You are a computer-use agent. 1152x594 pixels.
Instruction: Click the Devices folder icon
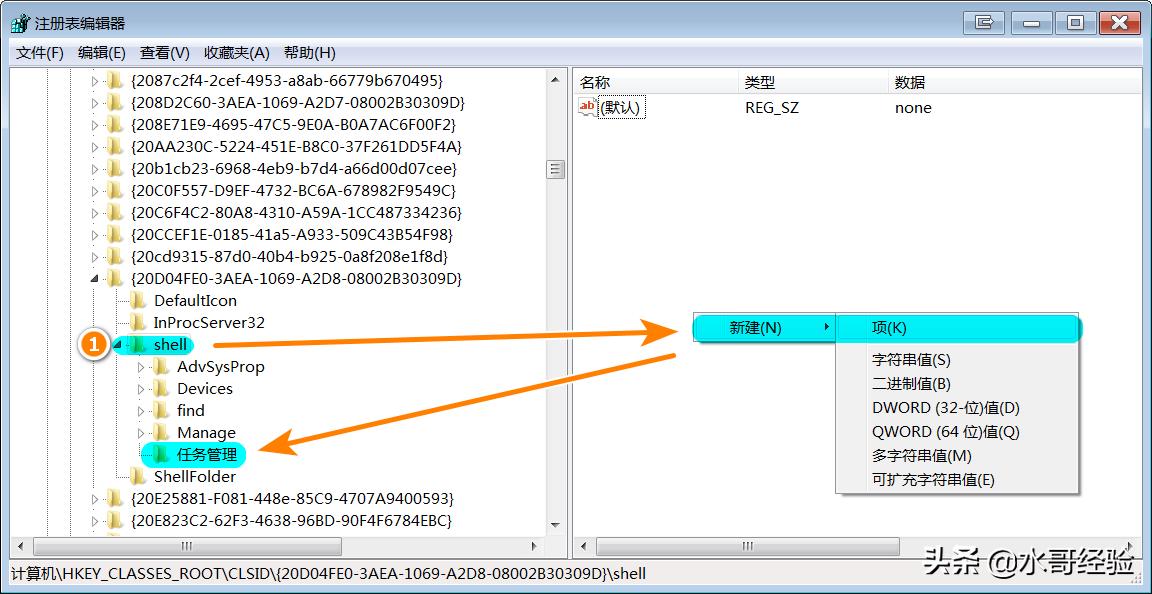pyautogui.click(x=161, y=389)
